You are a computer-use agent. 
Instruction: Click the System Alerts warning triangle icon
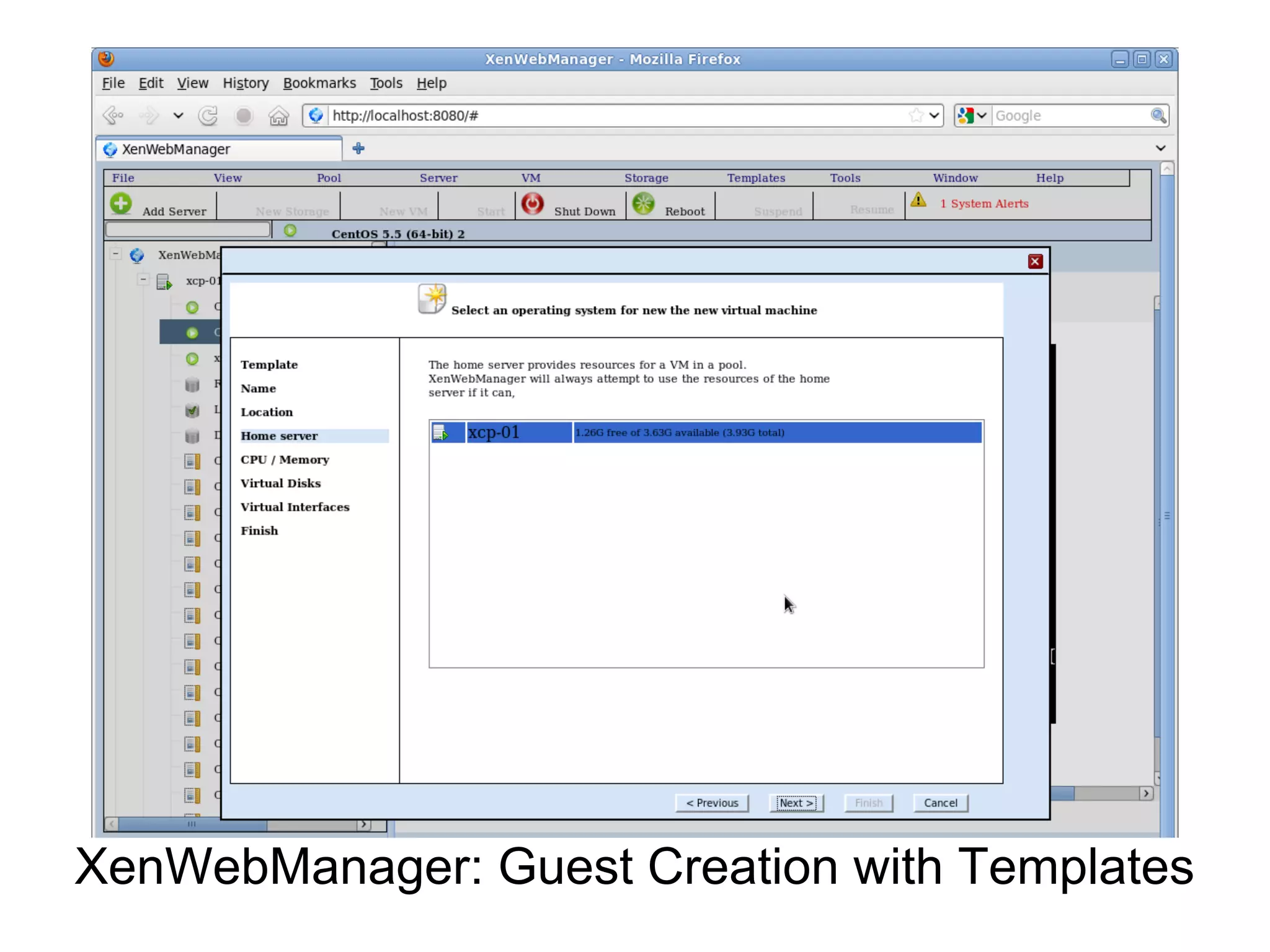coord(918,200)
